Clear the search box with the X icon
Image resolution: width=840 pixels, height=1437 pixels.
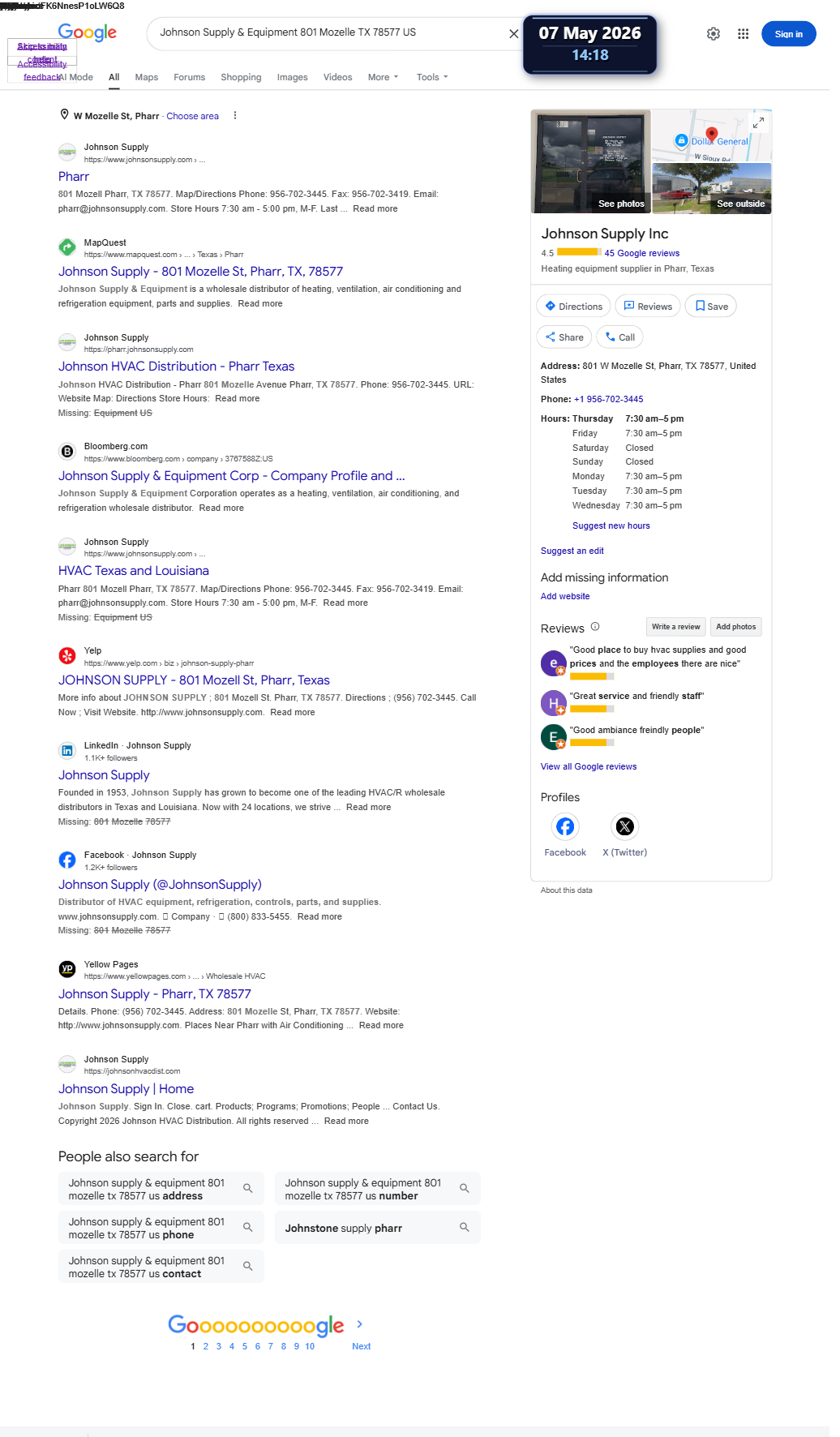click(513, 33)
